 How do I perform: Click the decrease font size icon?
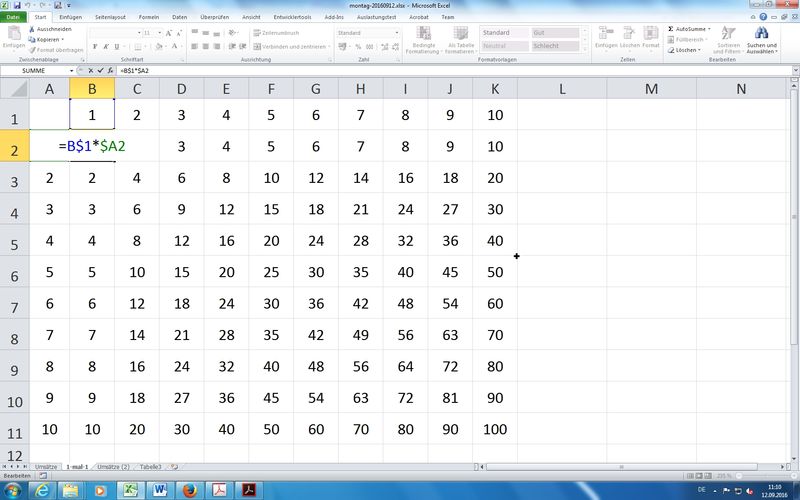coord(179,33)
